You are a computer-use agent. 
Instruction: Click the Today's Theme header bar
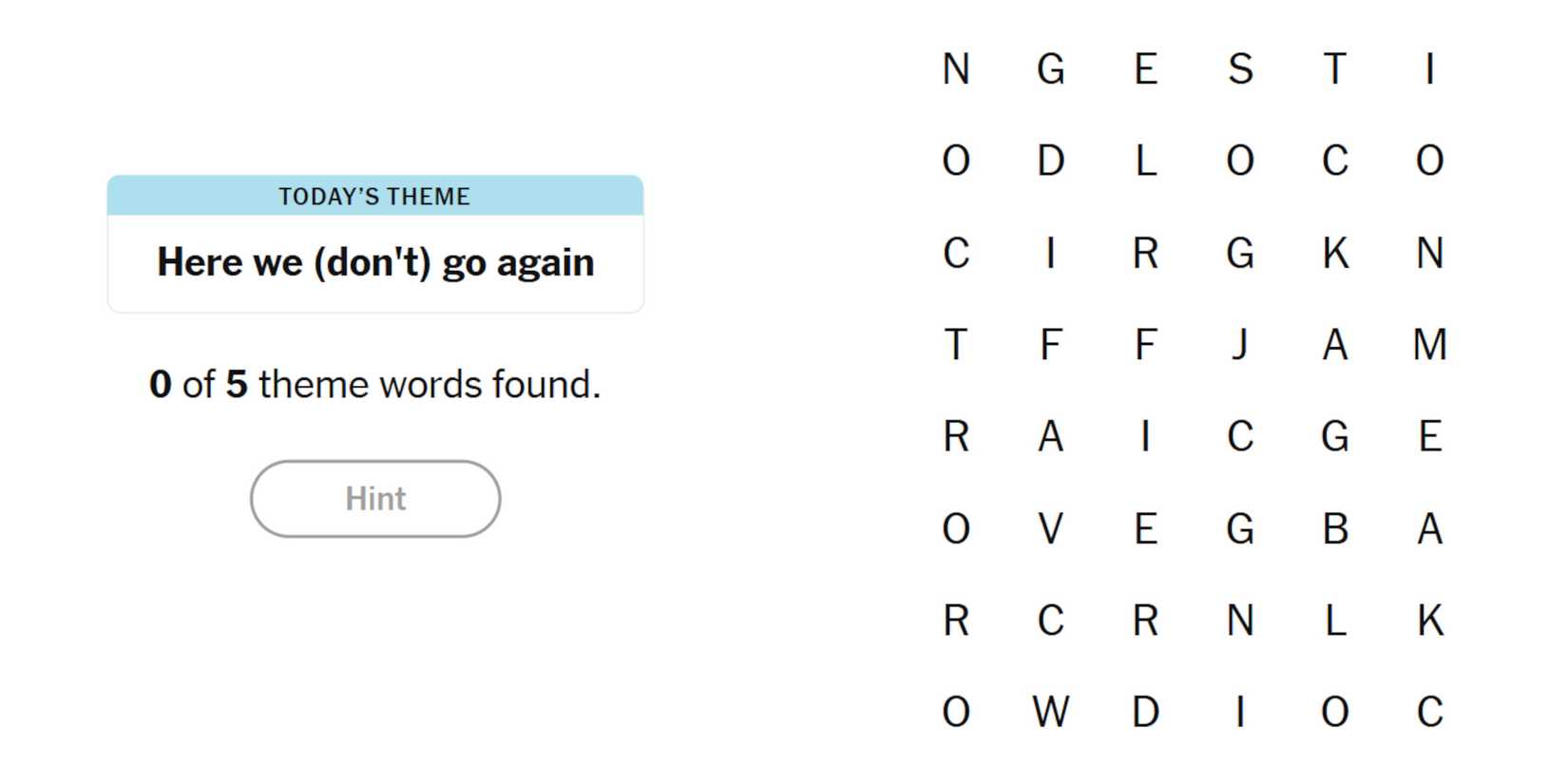(x=375, y=196)
